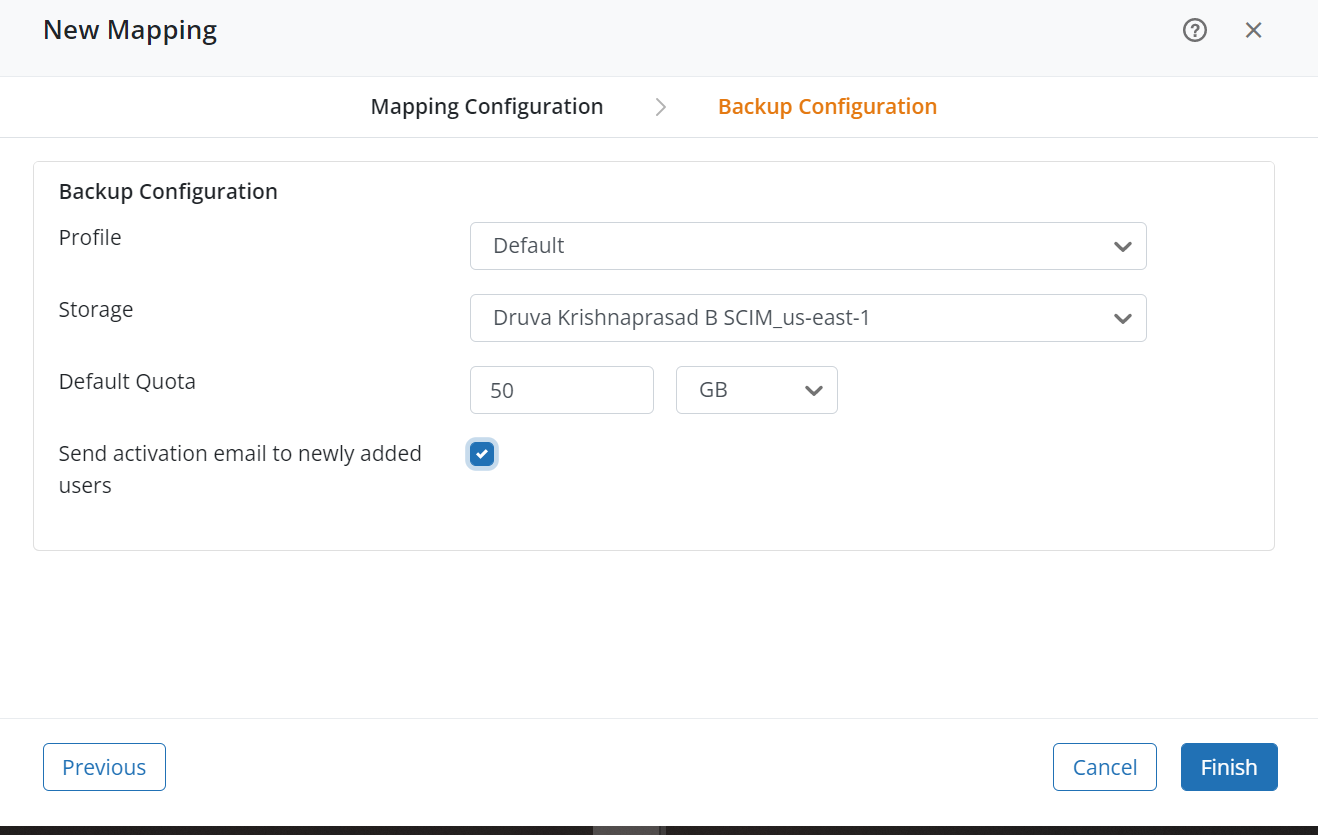This screenshot has height=835, width=1318.
Task: Open the GB quota unit dropdown
Action: (740, 390)
